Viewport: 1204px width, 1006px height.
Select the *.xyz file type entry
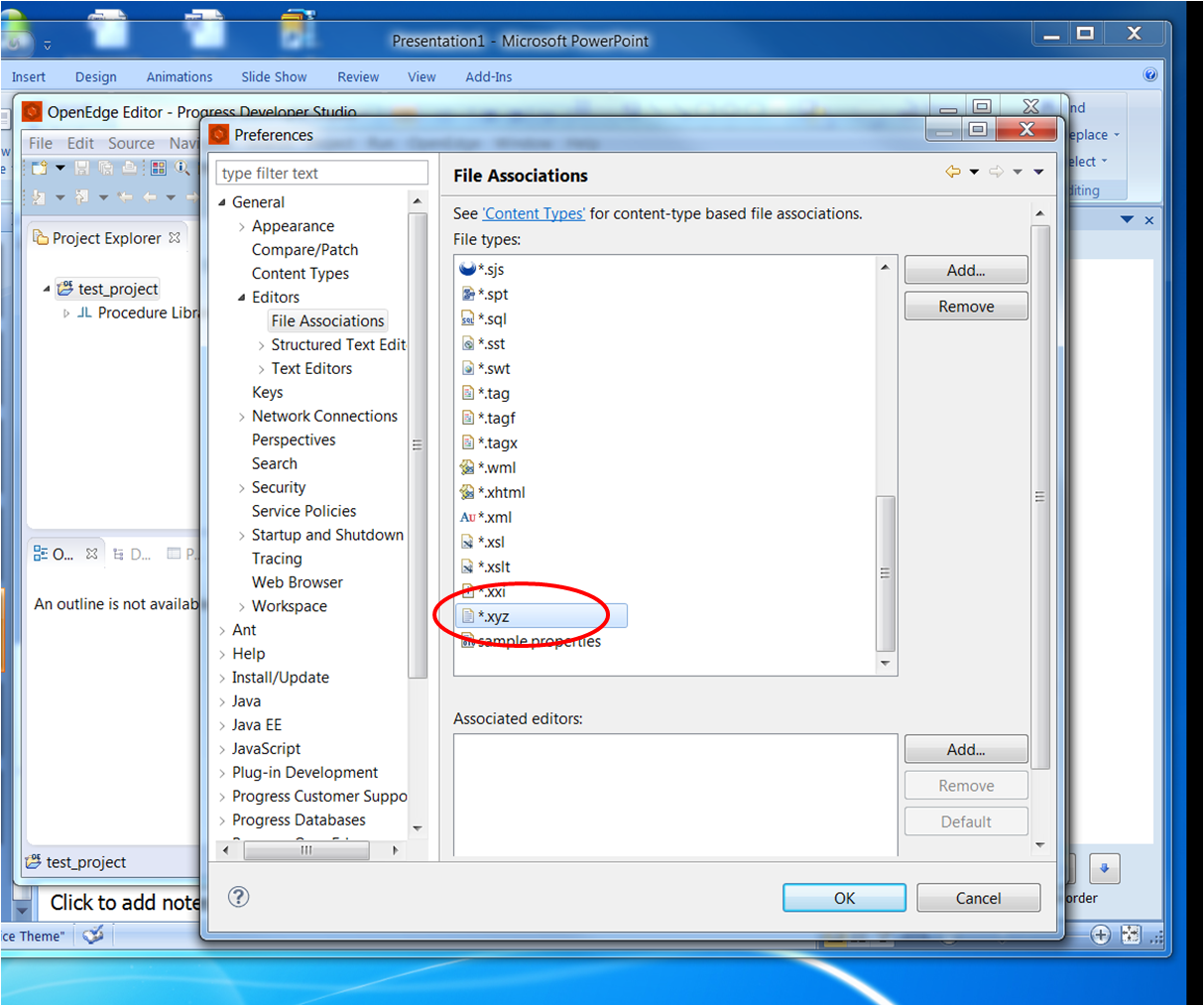click(542, 616)
